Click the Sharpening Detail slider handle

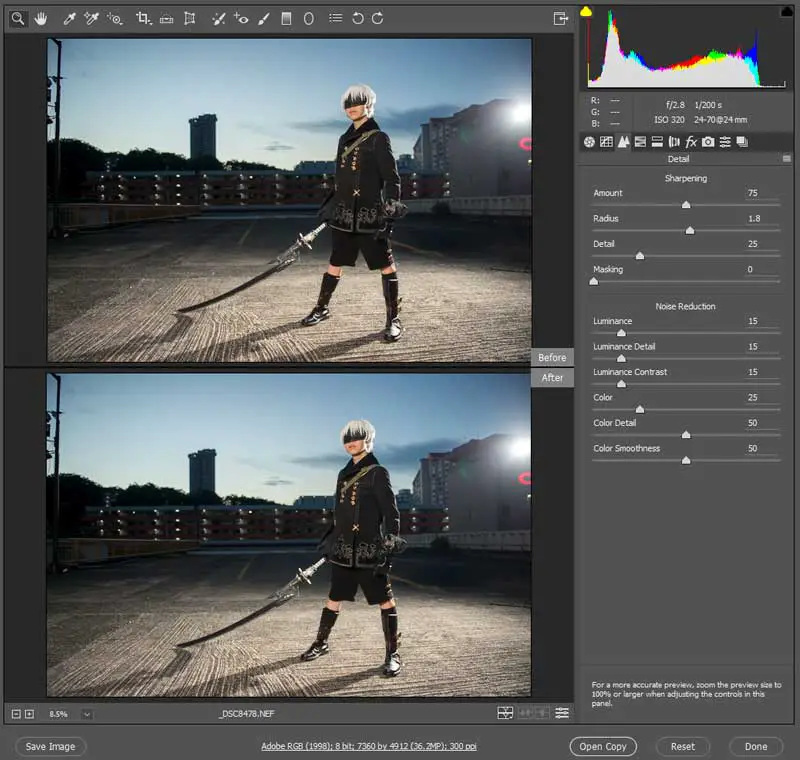tap(640, 256)
